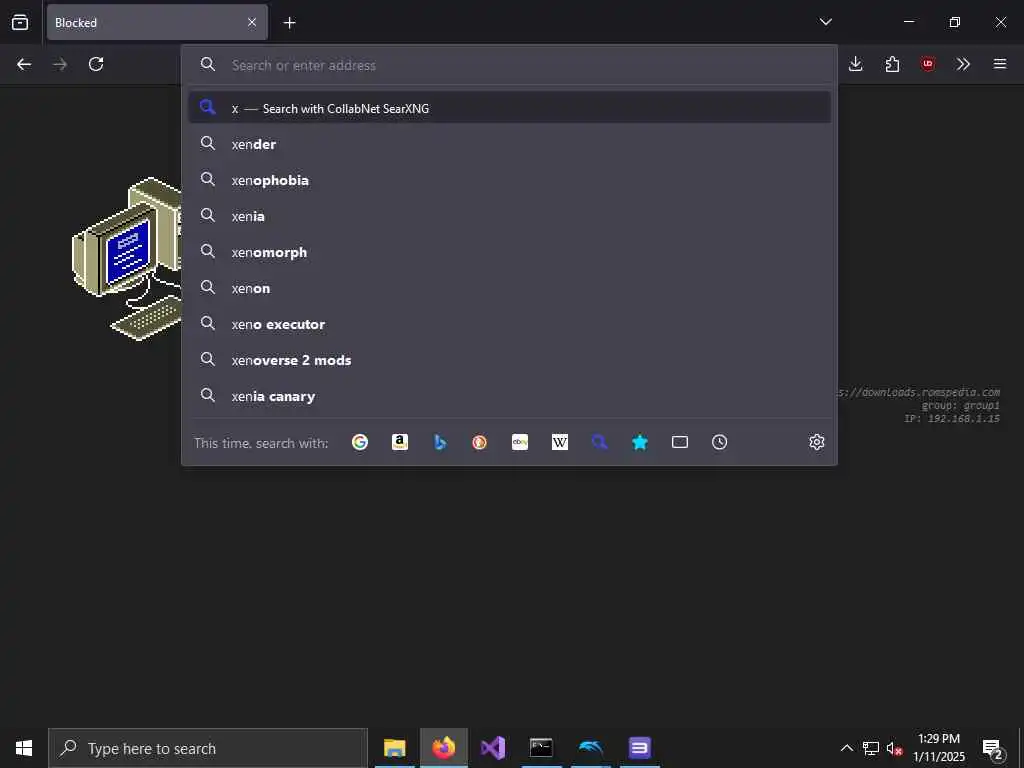The height and width of the screenshot is (768, 1024).
Task: Search bookmarks with the star icon
Action: pyautogui.click(x=639, y=442)
